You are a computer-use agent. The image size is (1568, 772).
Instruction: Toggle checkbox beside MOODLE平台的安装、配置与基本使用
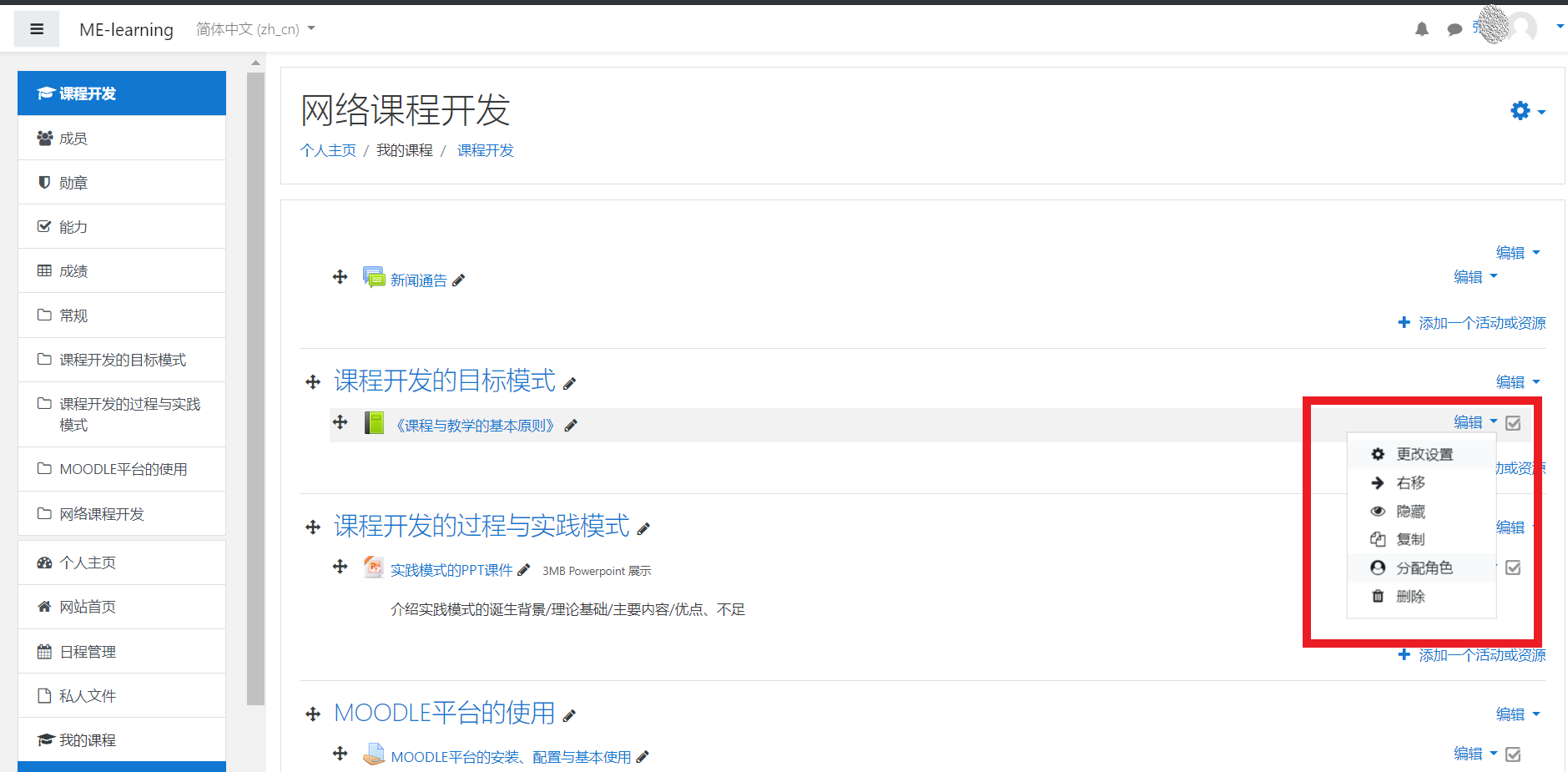point(1513,754)
